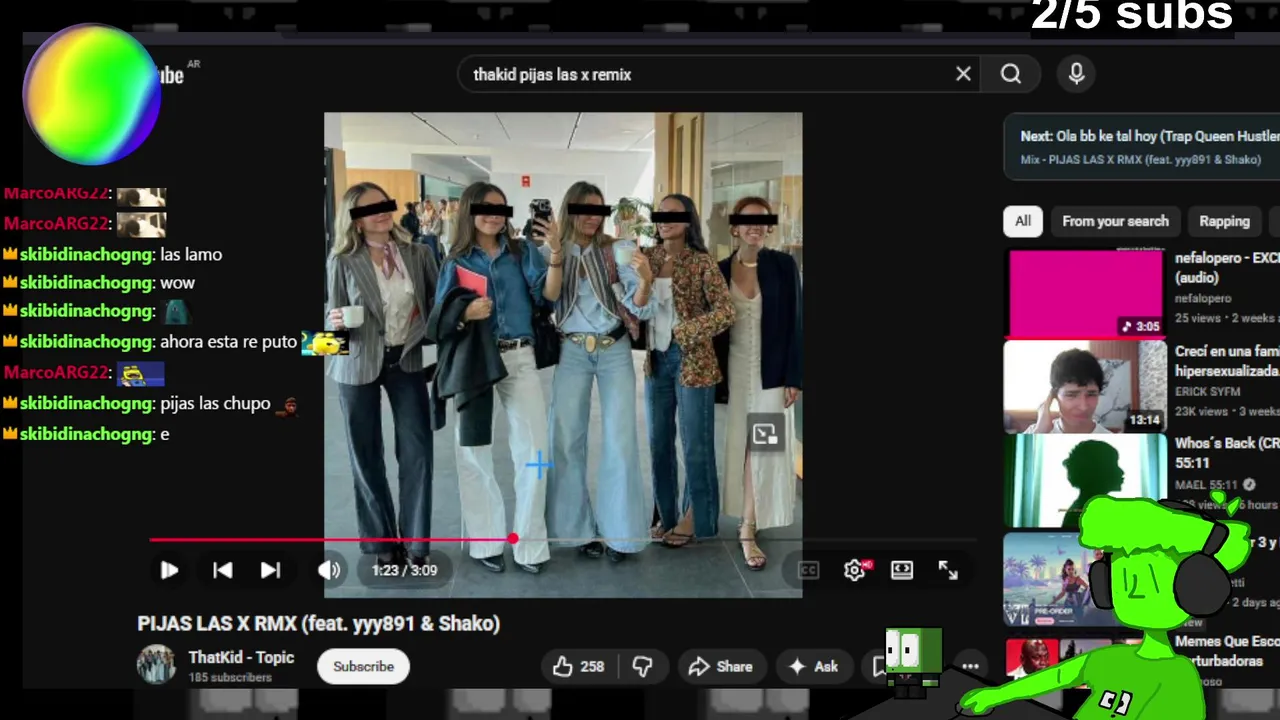The width and height of the screenshot is (1280, 720).
Task: Toggle closed captions CC button
Action: point(808,570)
